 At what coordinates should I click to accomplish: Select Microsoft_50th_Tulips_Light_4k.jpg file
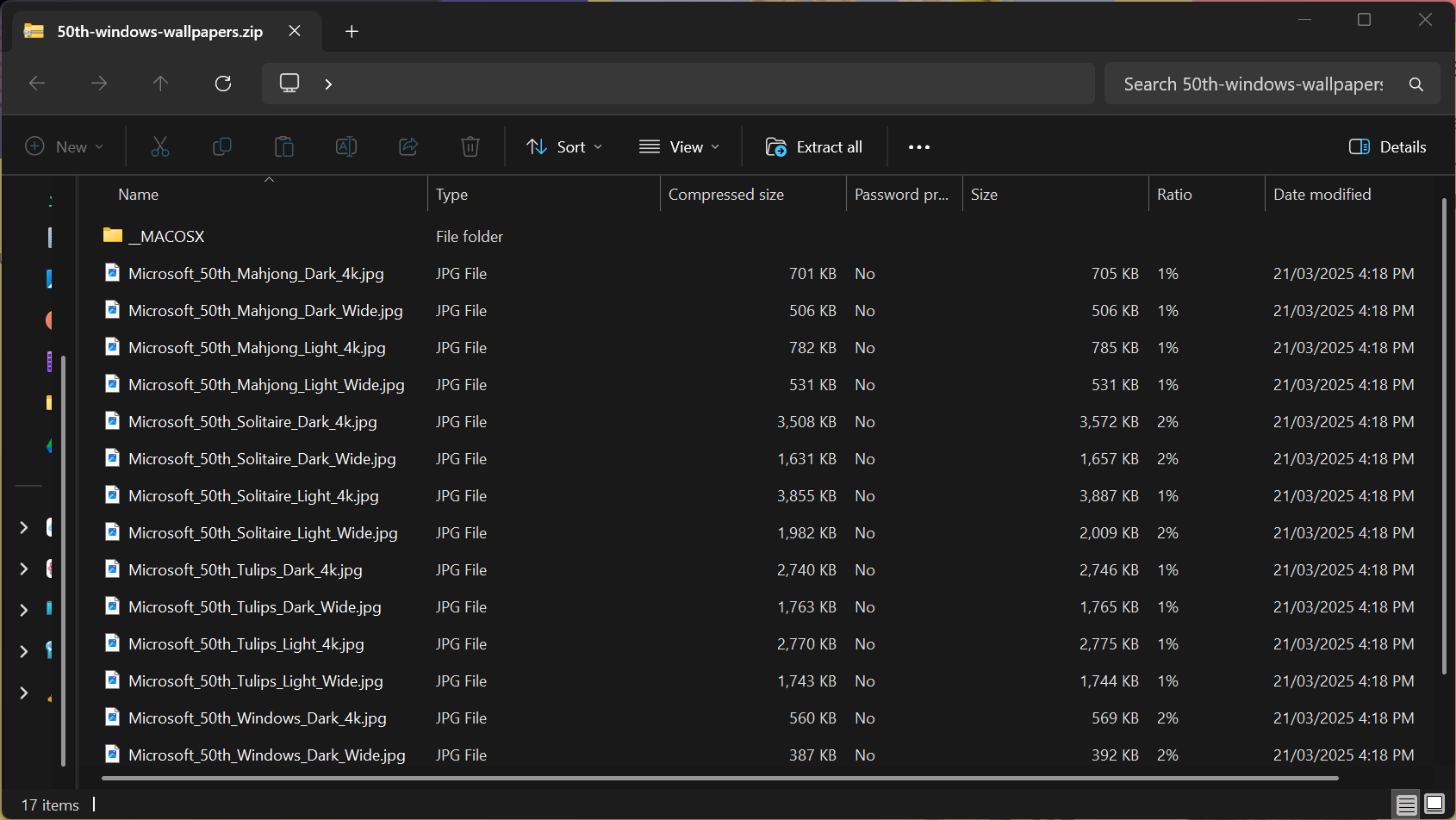click(x=246, y=644)
